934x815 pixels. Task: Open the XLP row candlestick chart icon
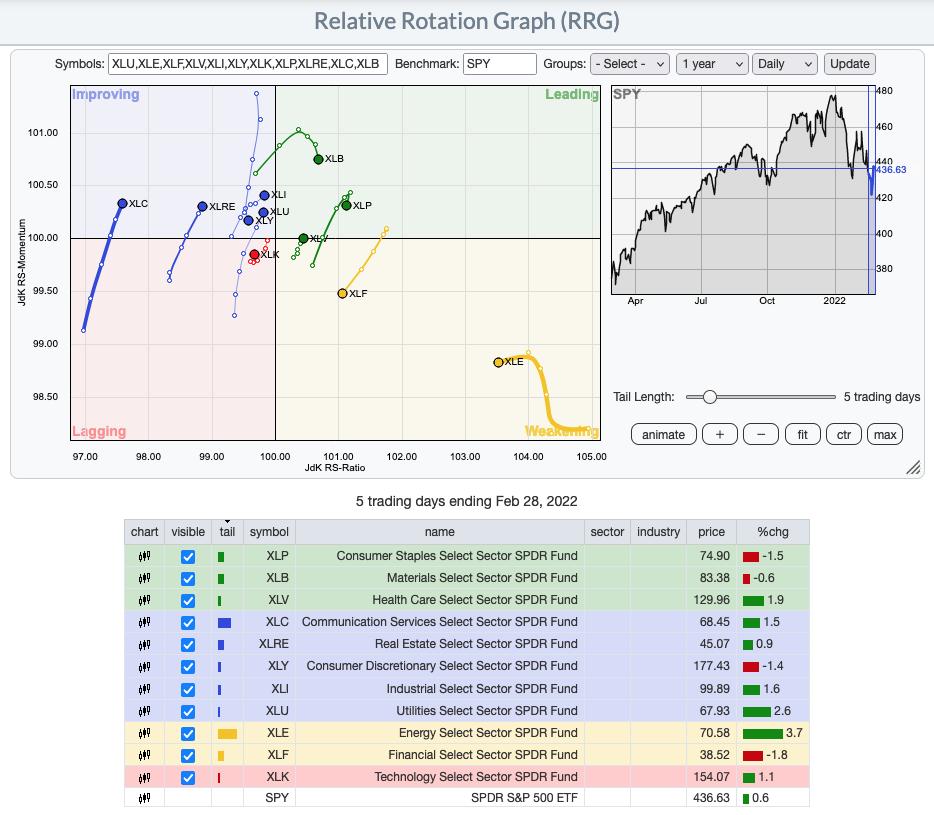[144, 556]
